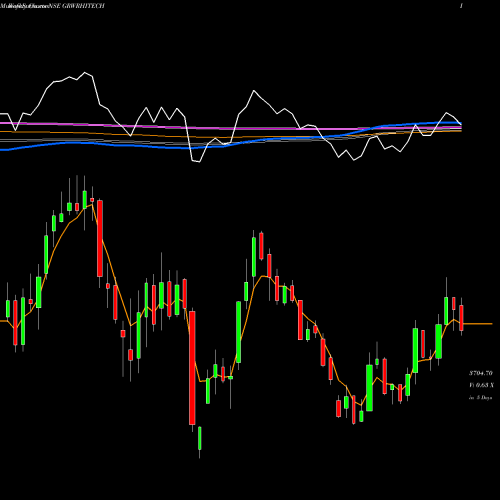Click the 3704.70 price label
Viewport: 500px width, 500px height.
tap(481, 373)
